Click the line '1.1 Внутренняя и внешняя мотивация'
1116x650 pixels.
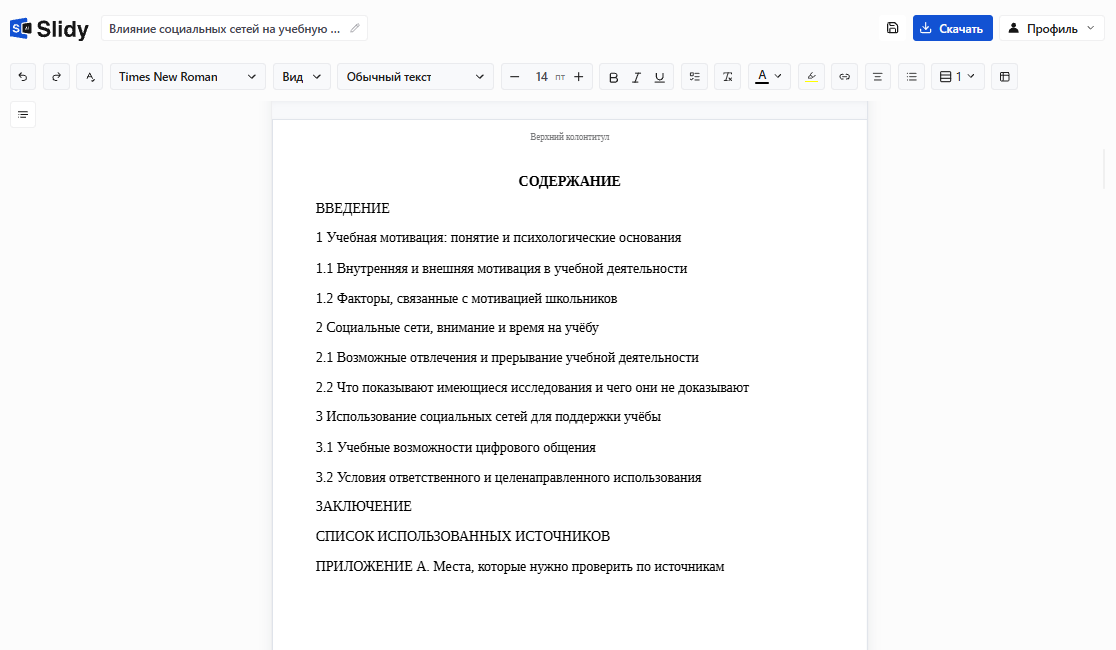501,268
